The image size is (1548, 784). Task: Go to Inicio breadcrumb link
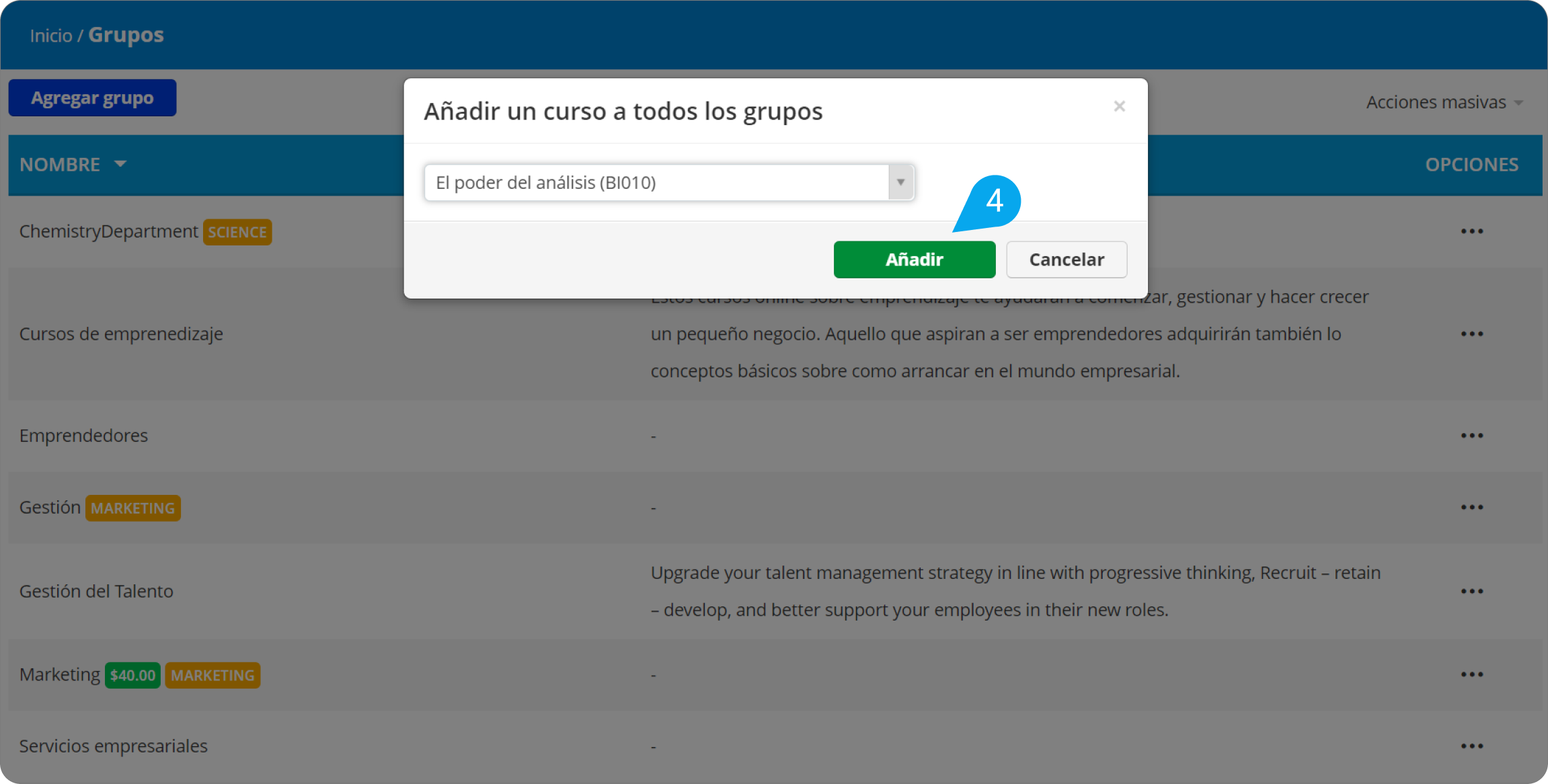point(50,36)
